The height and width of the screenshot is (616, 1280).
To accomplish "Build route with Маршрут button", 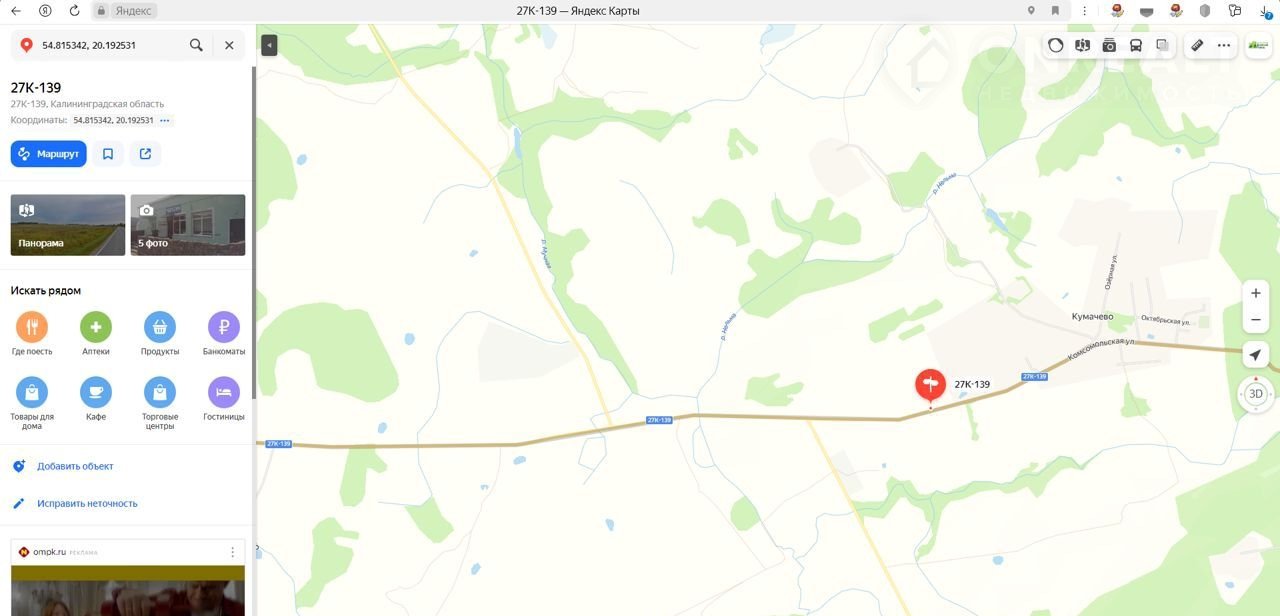I will tap(49, 154).
